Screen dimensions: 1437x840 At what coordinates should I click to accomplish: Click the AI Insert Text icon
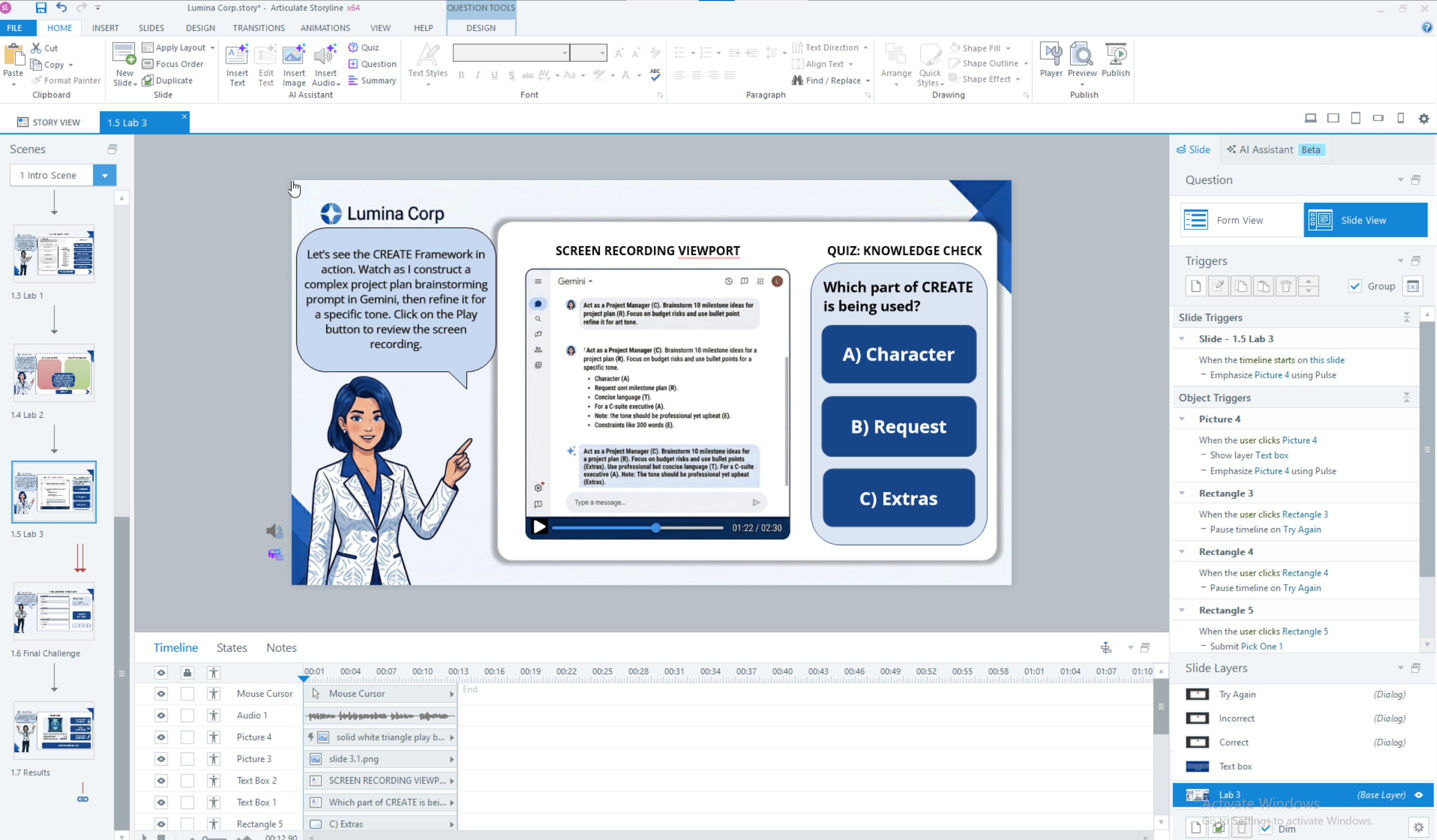click(236, 55)
